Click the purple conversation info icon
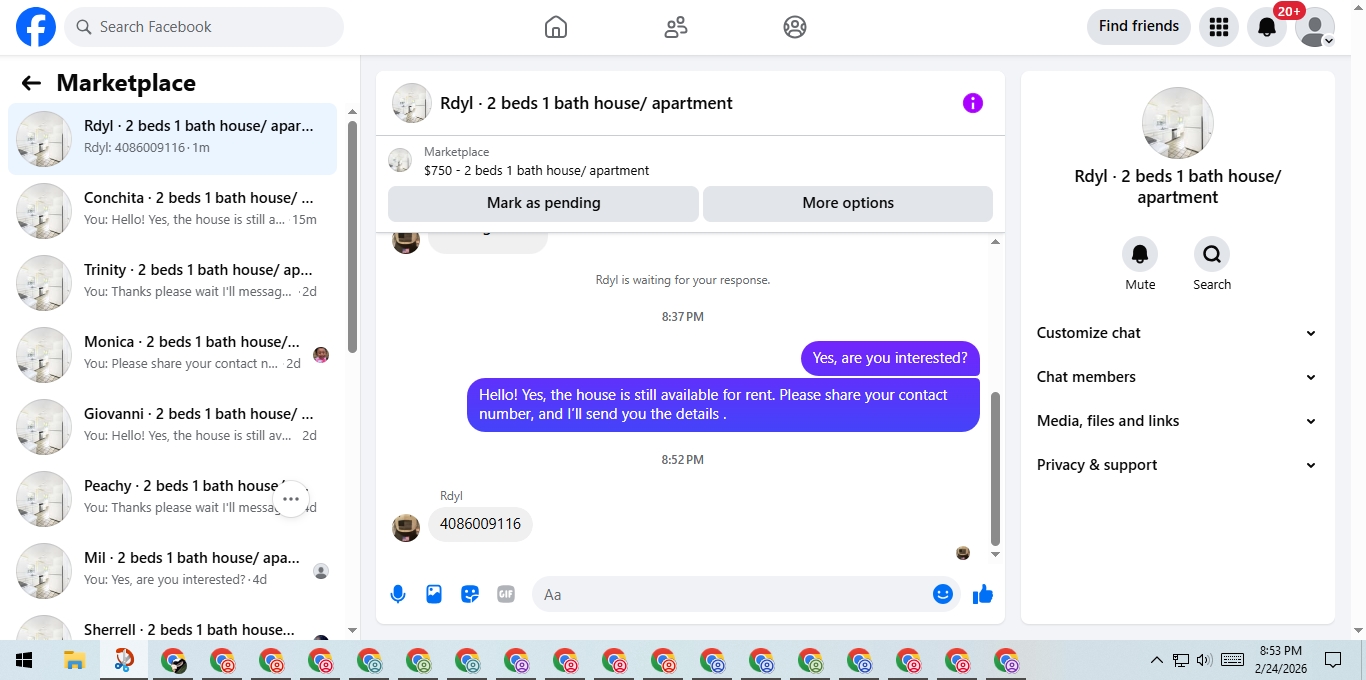This screenshot has width=1366, height=680. coord(973,103)
